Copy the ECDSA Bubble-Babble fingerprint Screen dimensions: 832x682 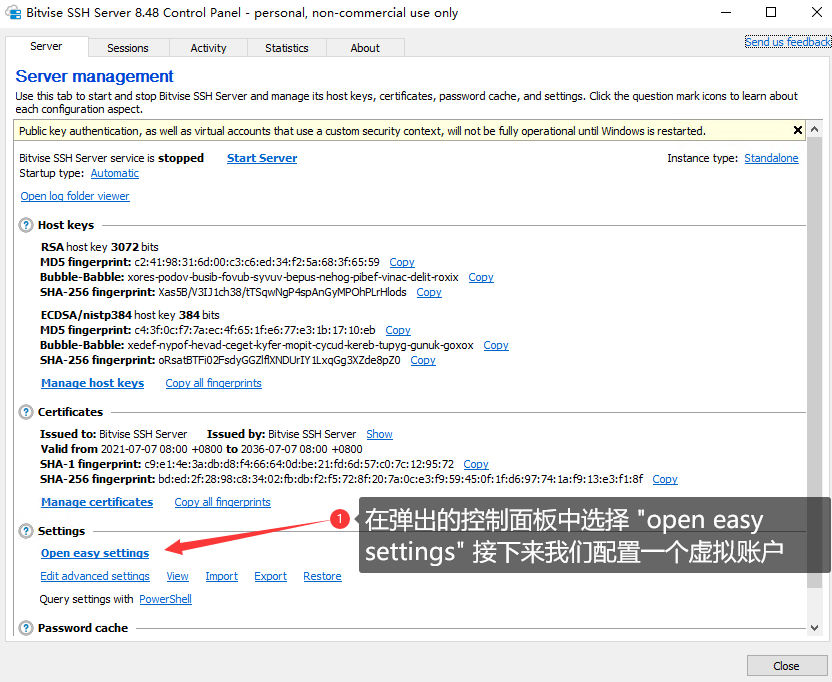coord(496,345)
